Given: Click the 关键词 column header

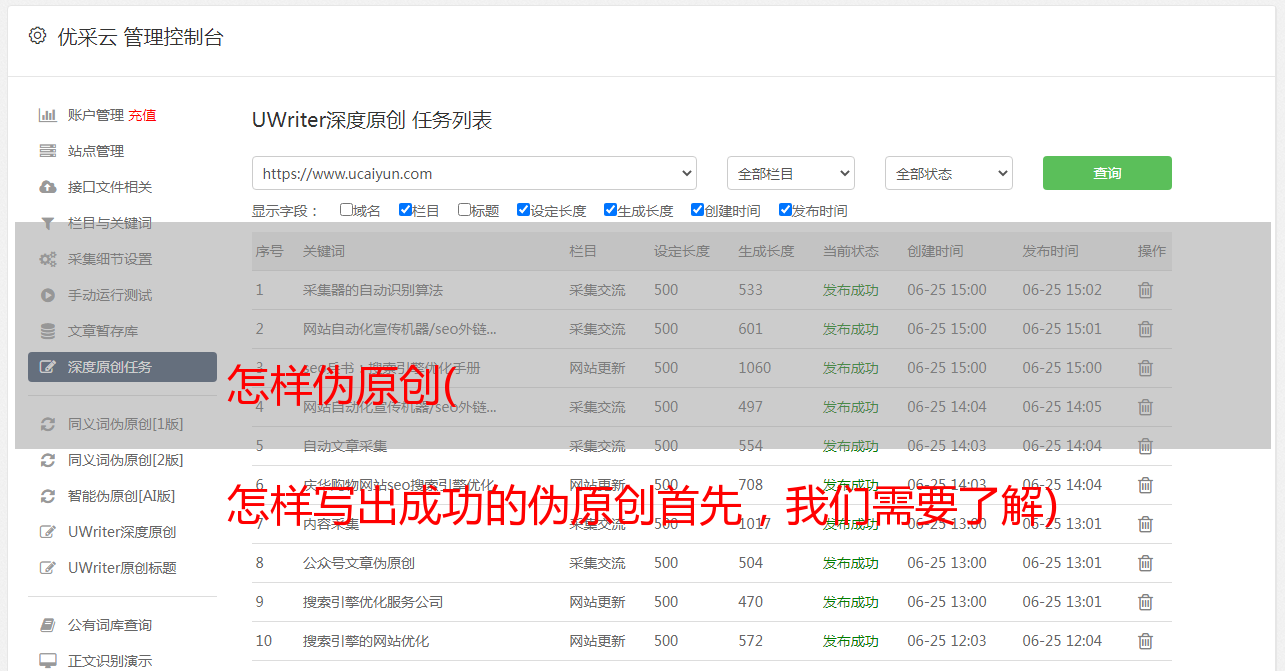Looking at the screenshot, I should click(324, 251).
